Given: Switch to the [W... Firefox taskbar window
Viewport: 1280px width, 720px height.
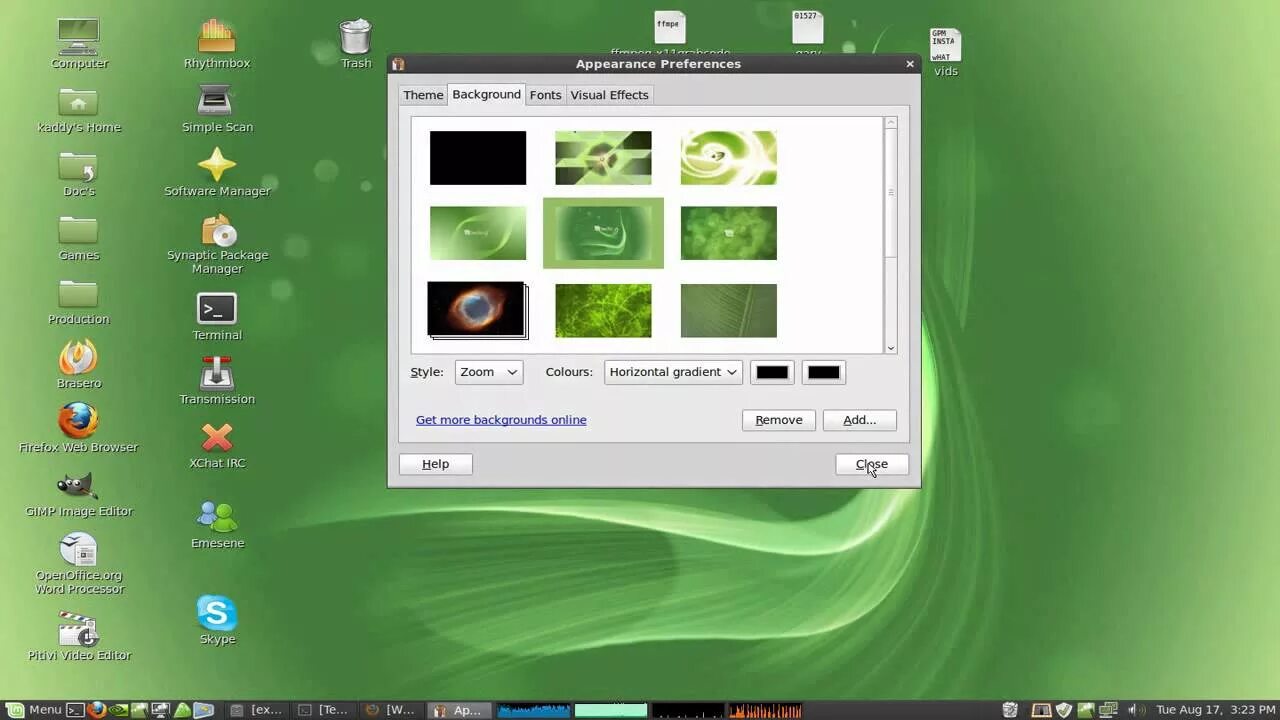Looking at the screenshot, I should click(x=391, y=710).
